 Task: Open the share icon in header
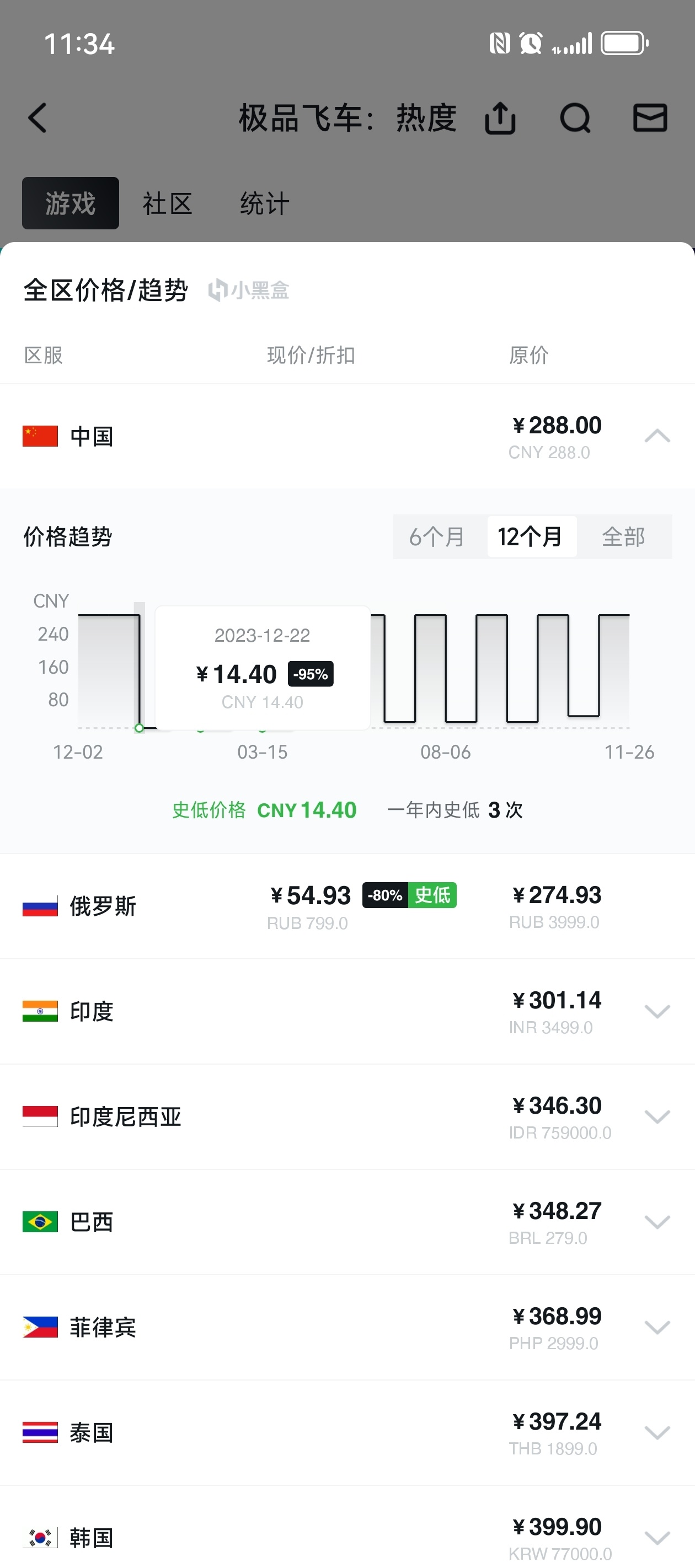pos(500,117)
